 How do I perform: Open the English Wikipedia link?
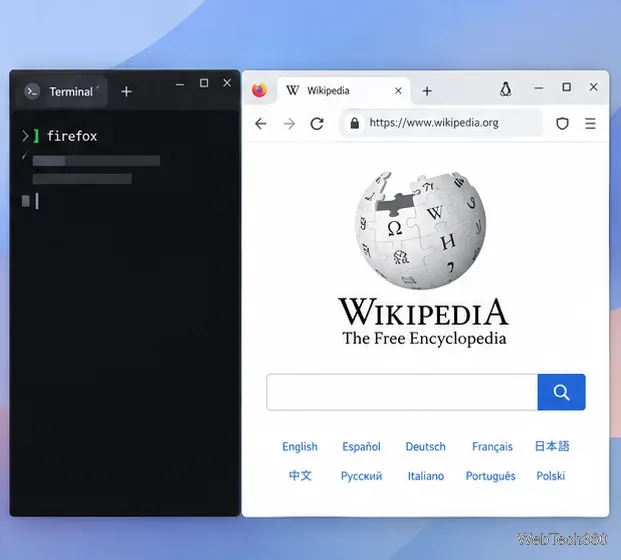(x=300, y=447)
